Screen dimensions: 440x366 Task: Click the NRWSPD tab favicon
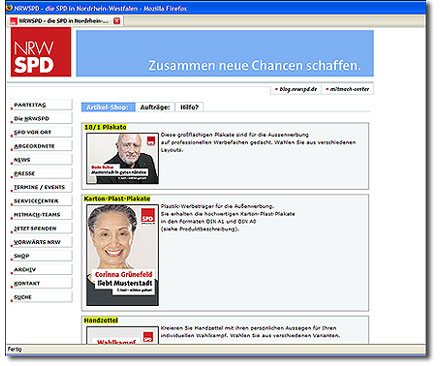pyautogui.click(x=14, y=21)
